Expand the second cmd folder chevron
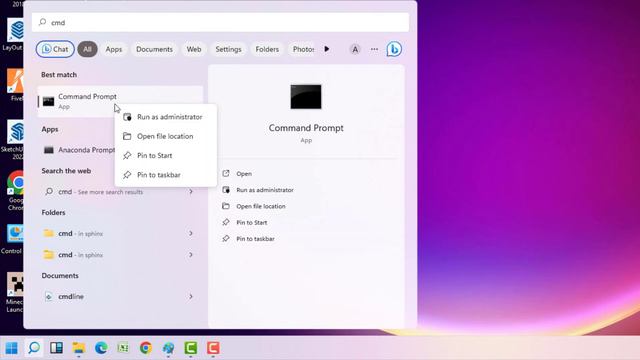The width and height of the screenshot is (640, 360). (191, 255)
